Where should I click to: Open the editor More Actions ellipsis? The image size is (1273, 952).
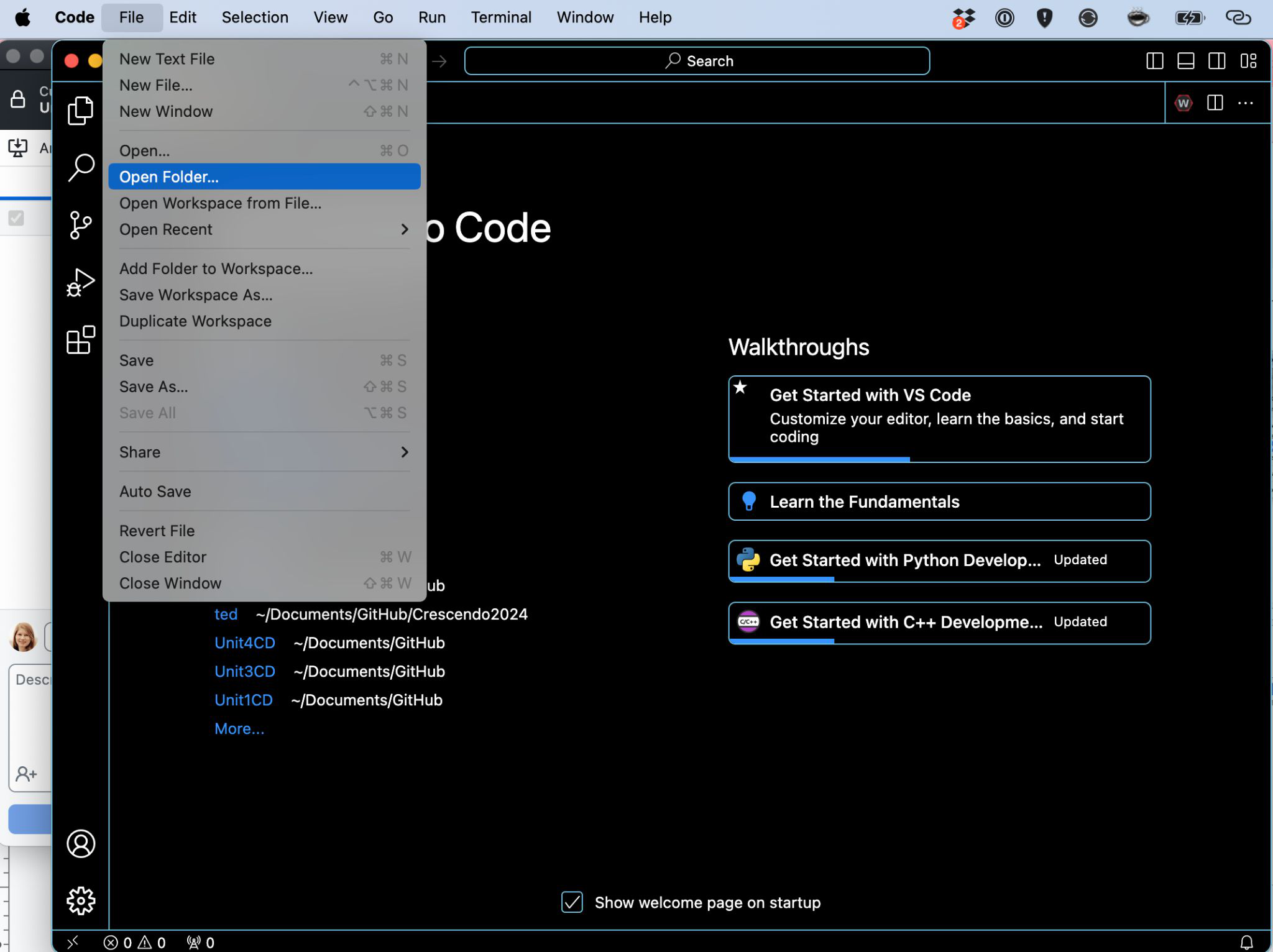1245,103
